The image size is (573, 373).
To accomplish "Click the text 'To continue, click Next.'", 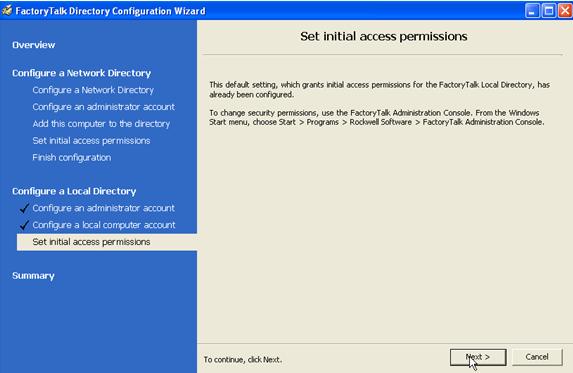I will pos(243,359).
